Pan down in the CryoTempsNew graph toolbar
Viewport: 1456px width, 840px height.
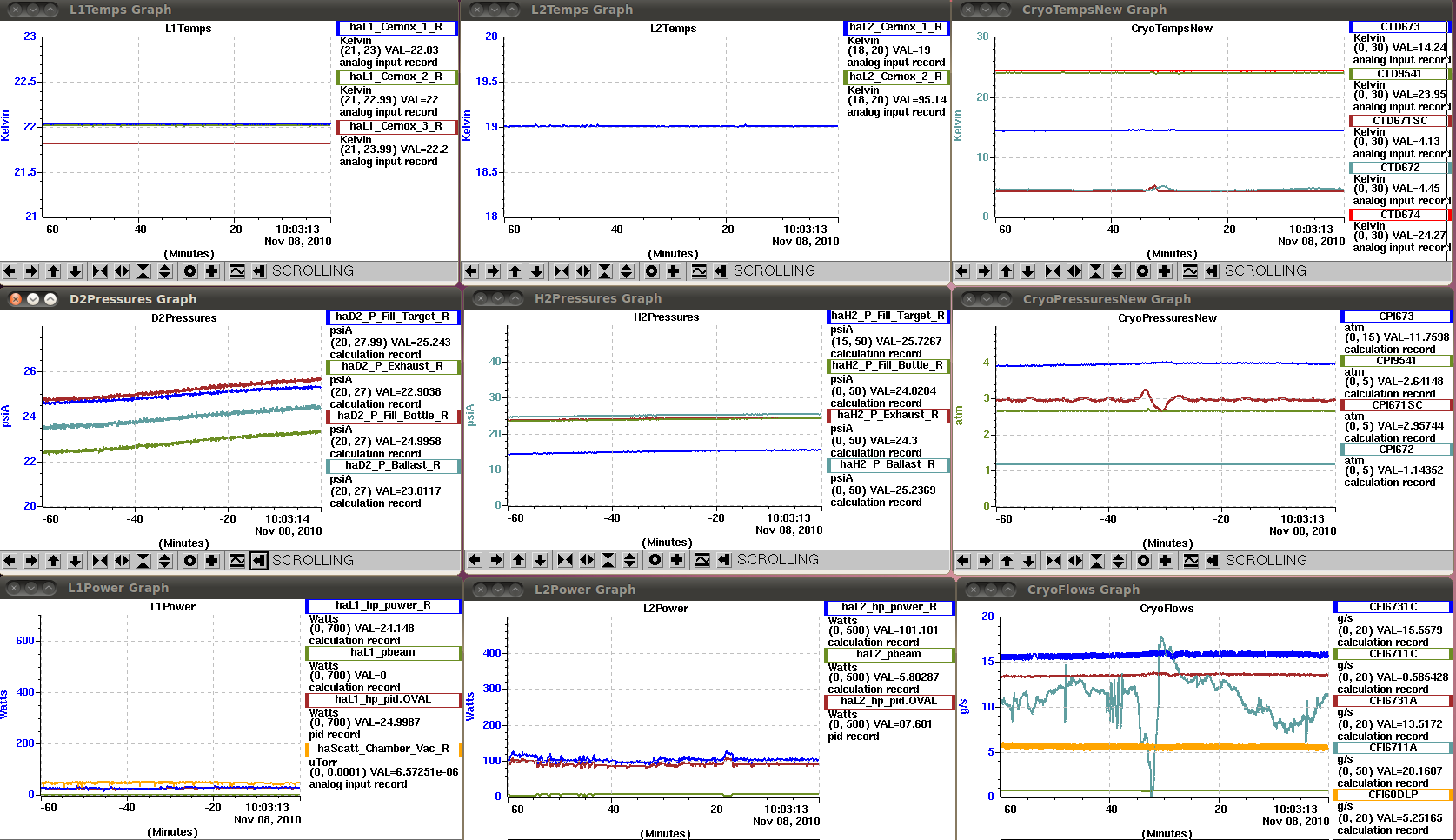1027,271
